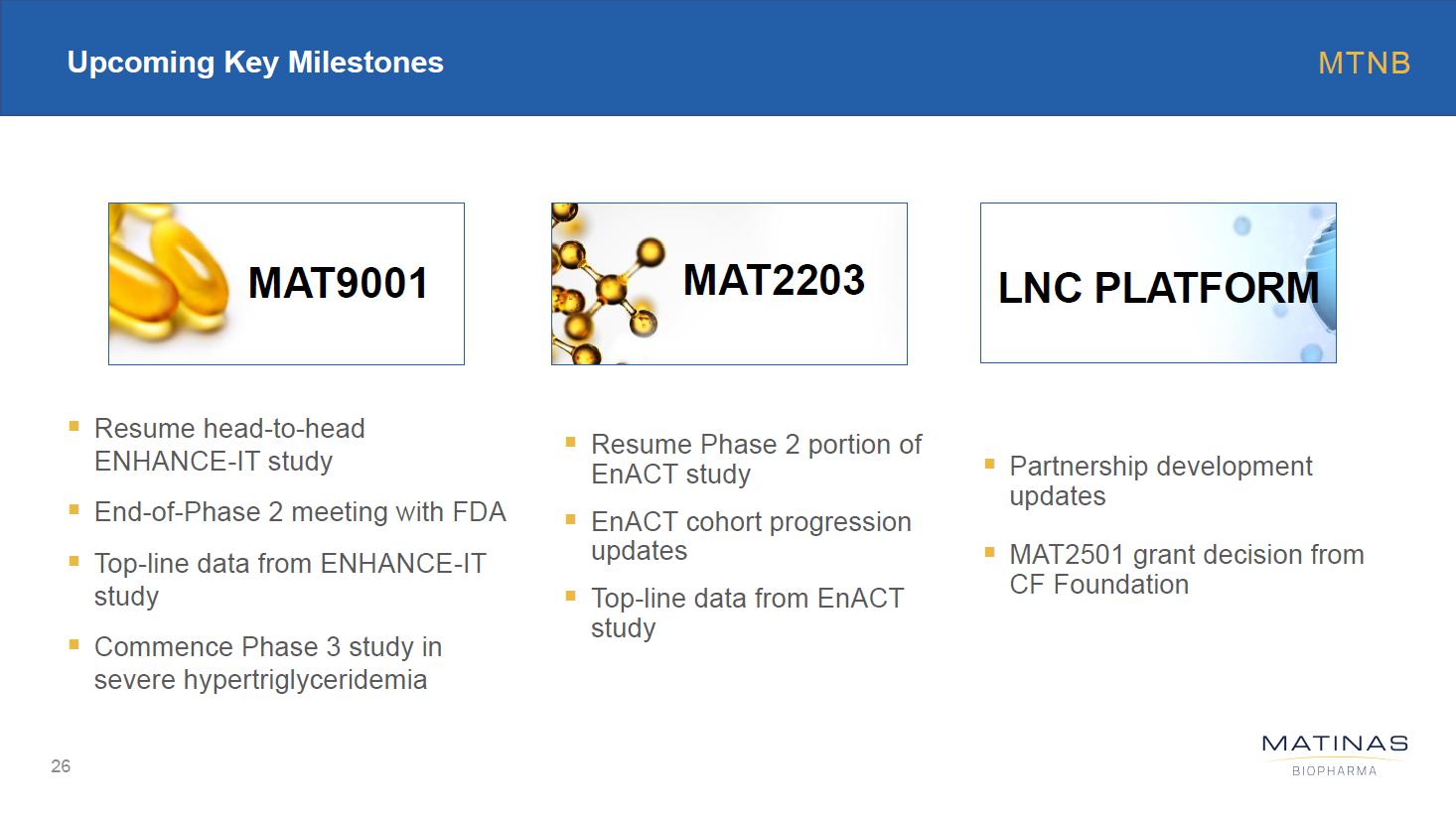The image size is (1456, 818).
Task: Click Top-line data from EnACT study text
Action: pyautogui.click(x=747, y=613)
